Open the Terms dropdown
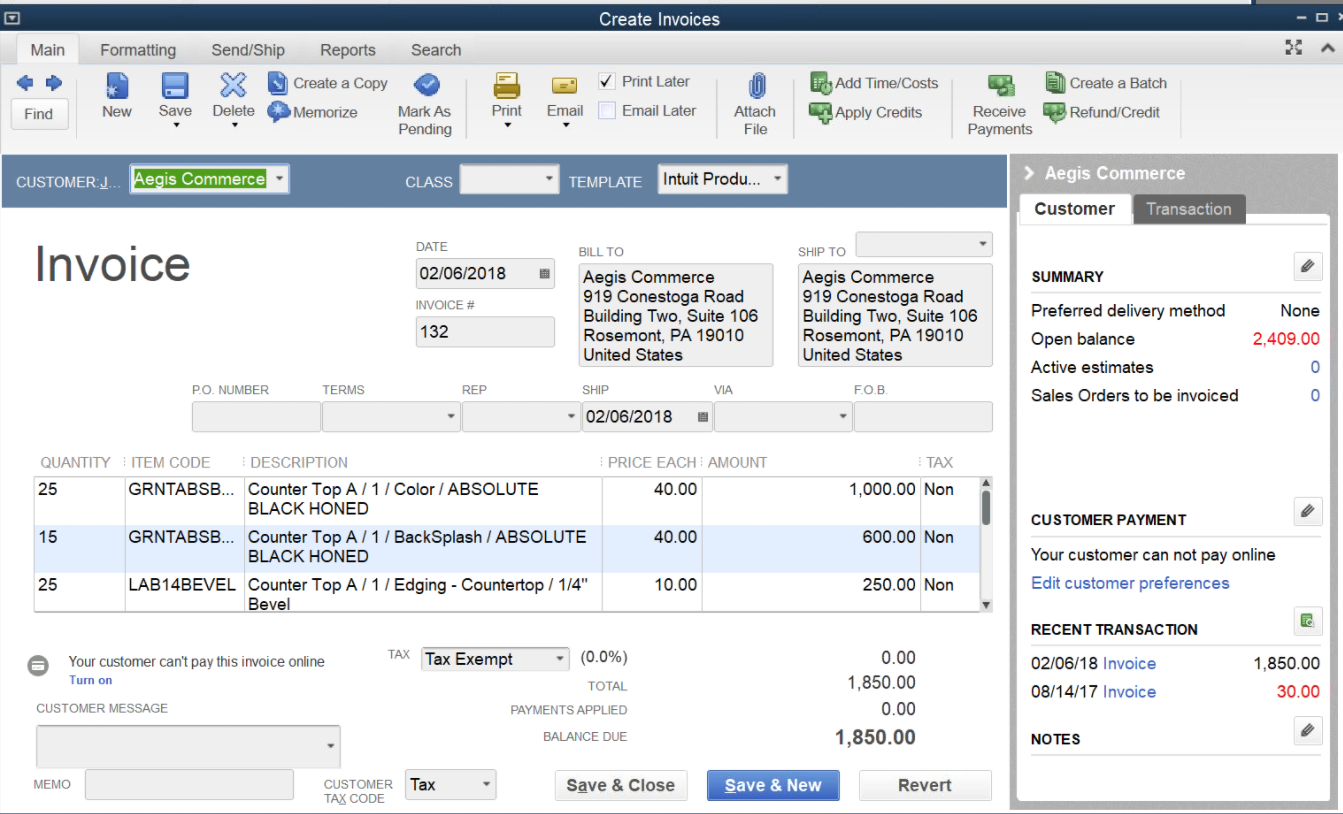This screenshot has width=1343, height=814. coord(451,417)
